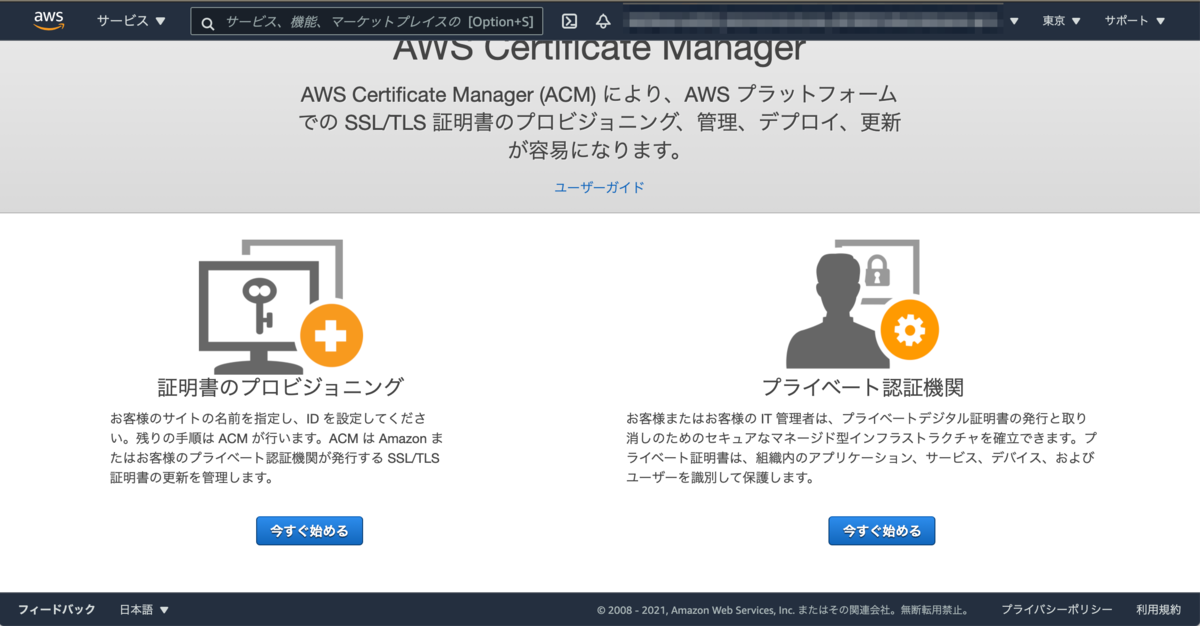Click the certificate provisioning key monitor illustration
The width and height of the screenshot is (1200, 626).
[x=280, y=305]
